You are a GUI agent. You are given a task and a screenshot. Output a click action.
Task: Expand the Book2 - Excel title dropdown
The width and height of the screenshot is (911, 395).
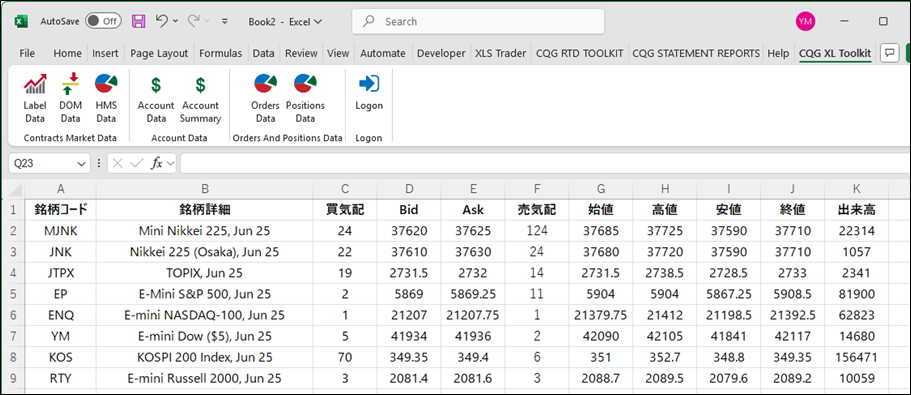tap(317, 21)
